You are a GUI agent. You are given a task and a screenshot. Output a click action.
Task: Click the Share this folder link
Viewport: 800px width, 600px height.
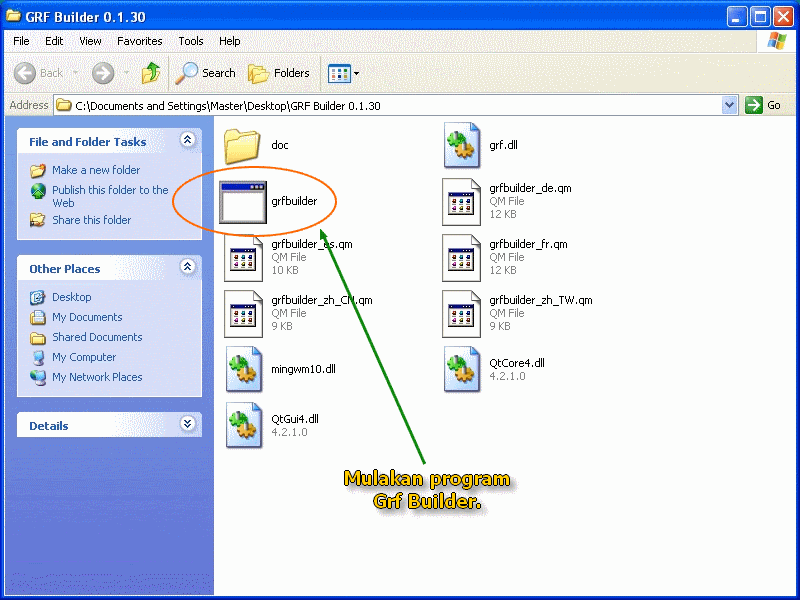[x=91, y=220]
